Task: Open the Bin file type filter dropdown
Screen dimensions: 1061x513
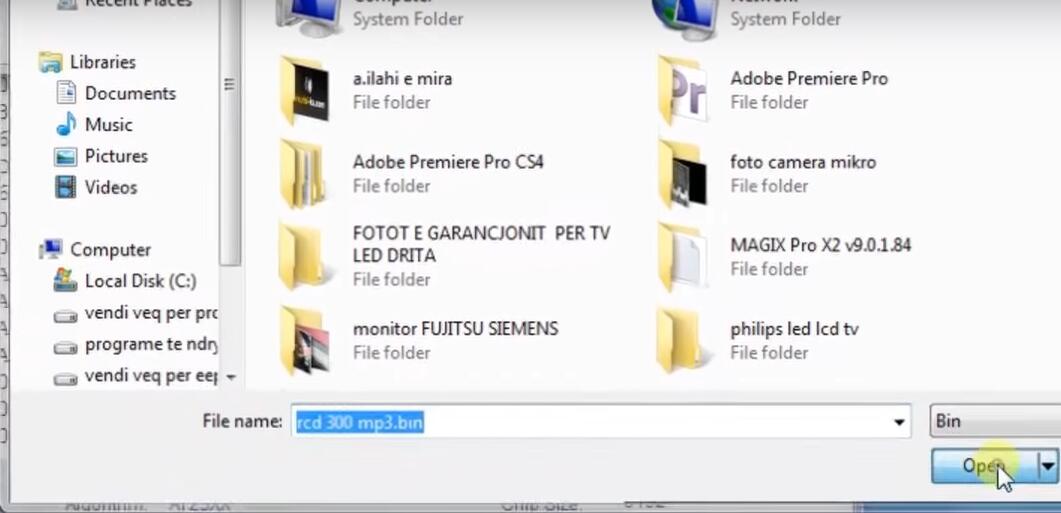Action: [995, 421]
